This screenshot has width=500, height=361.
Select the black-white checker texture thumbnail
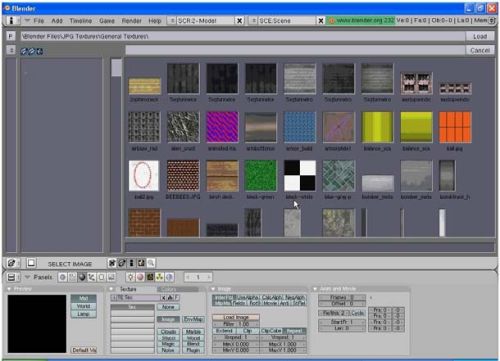coord(299,176)
